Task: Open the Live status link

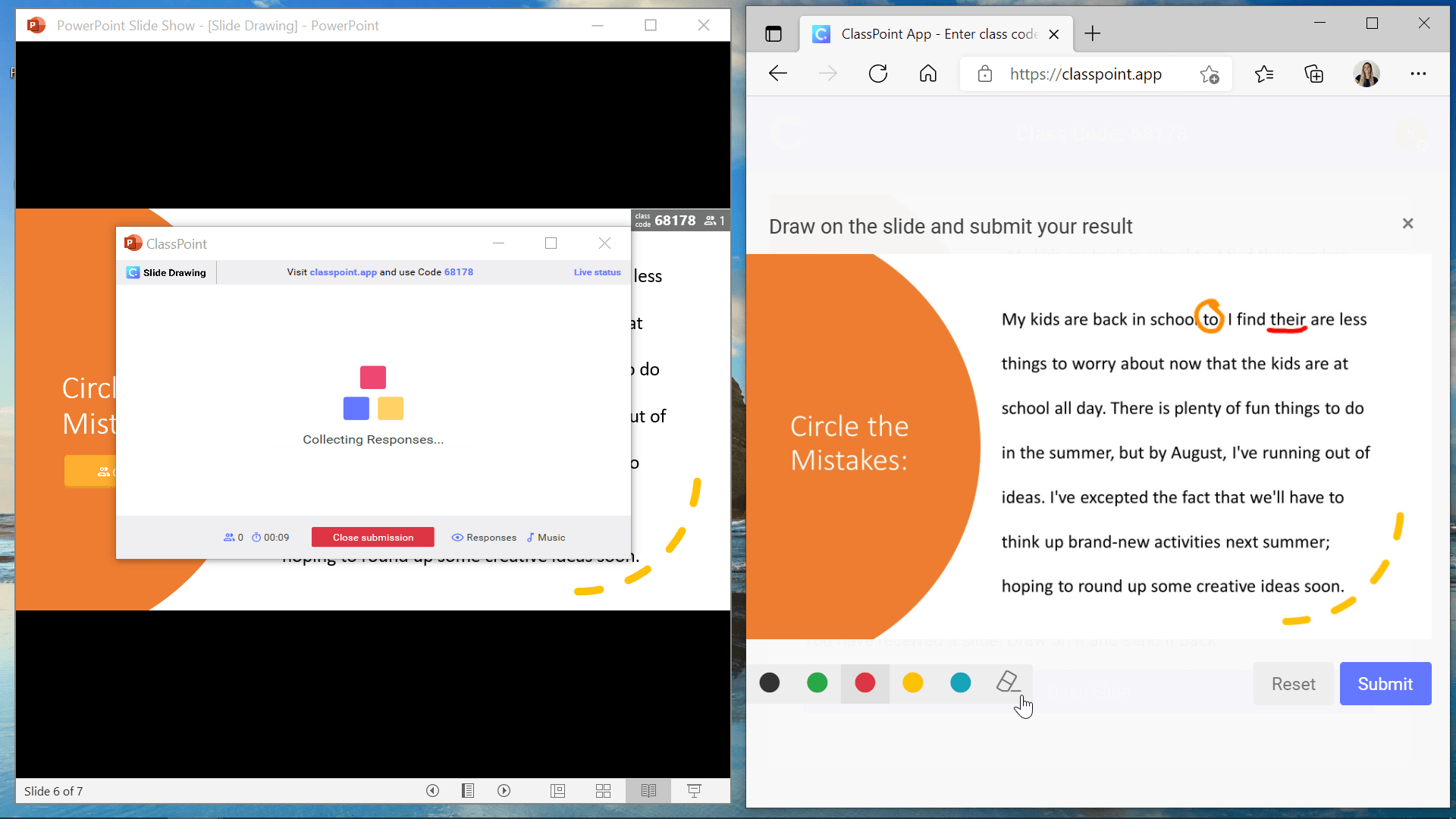Action: click(597, 272)
